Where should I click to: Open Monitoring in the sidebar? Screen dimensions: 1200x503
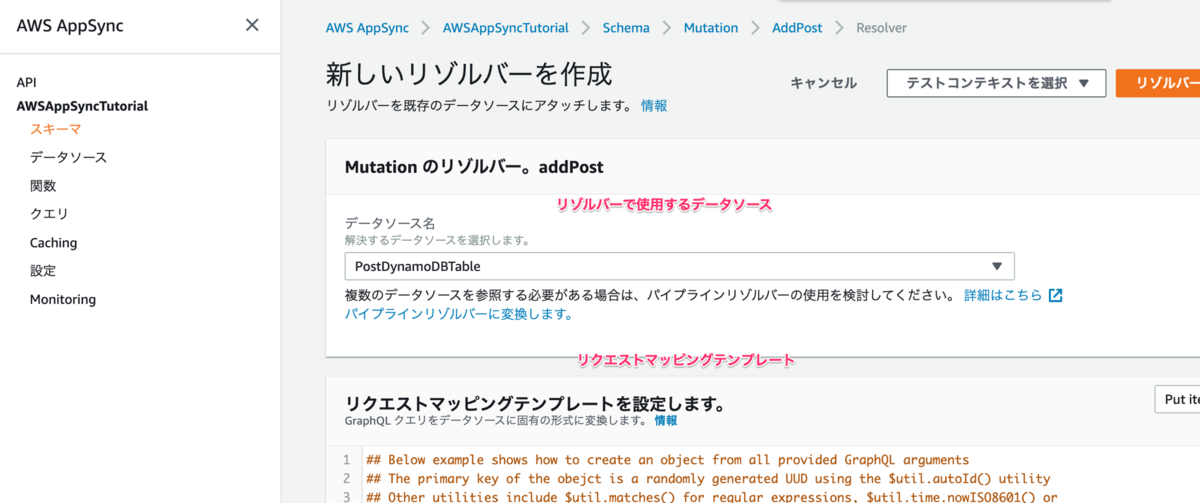coord(63,300)
